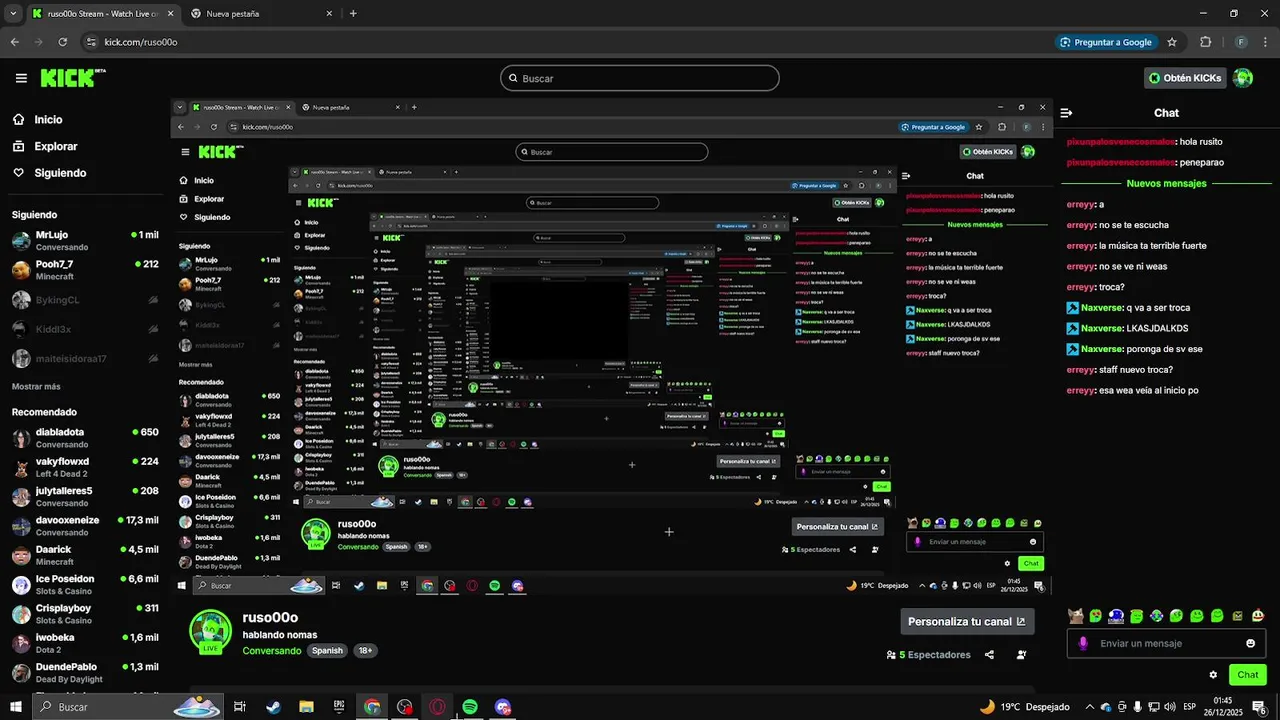Open the moderator user icon near share
Viewport: 1280px width, 720px height.
[1021, 655]
